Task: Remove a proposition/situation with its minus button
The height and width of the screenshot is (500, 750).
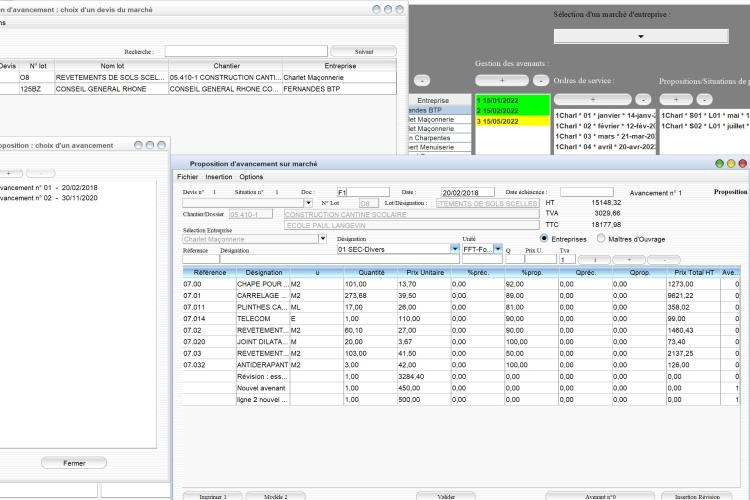Action: coord(704,99)
